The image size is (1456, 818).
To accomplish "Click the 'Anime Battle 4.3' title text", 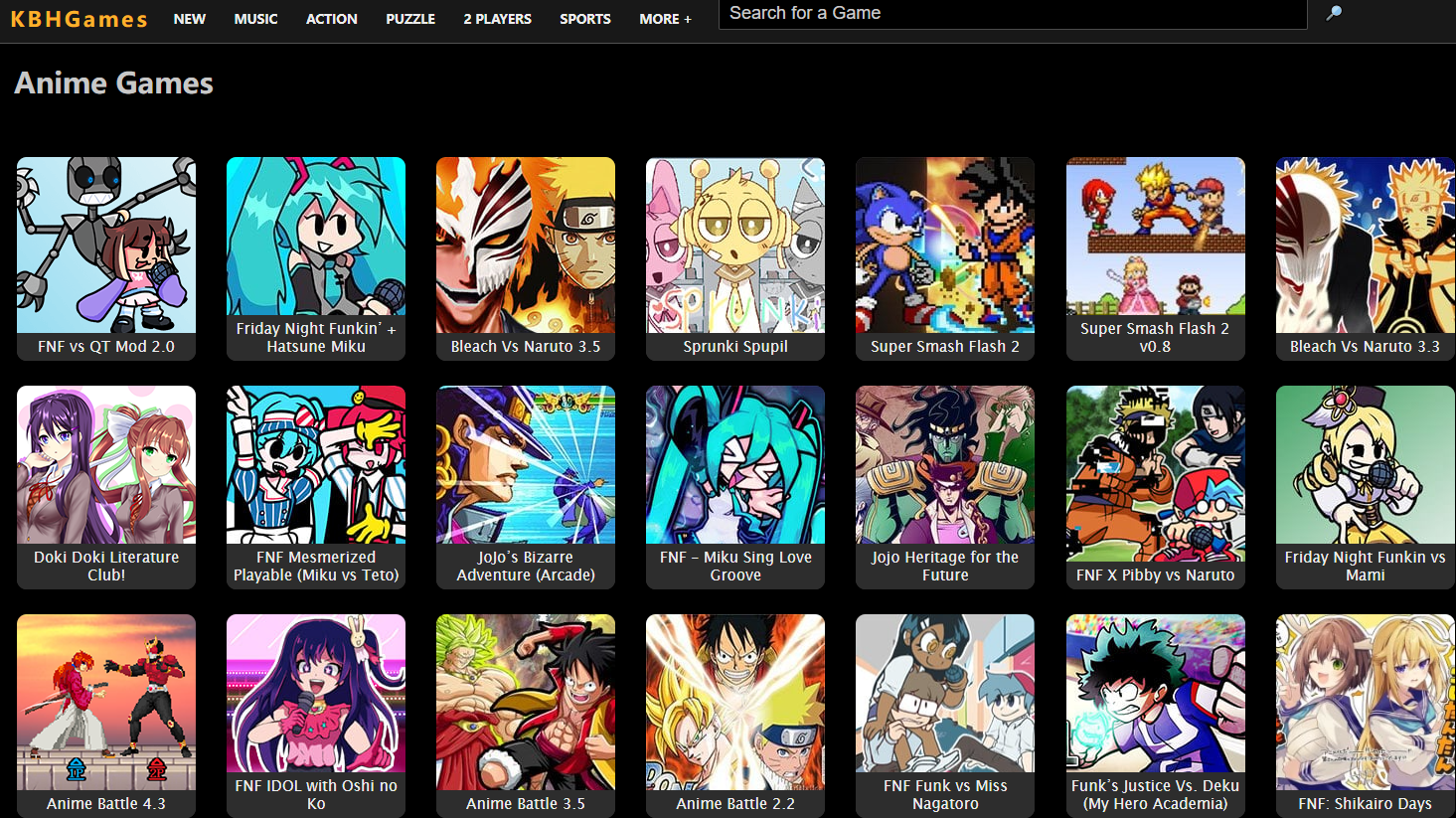I will [106, 804].
